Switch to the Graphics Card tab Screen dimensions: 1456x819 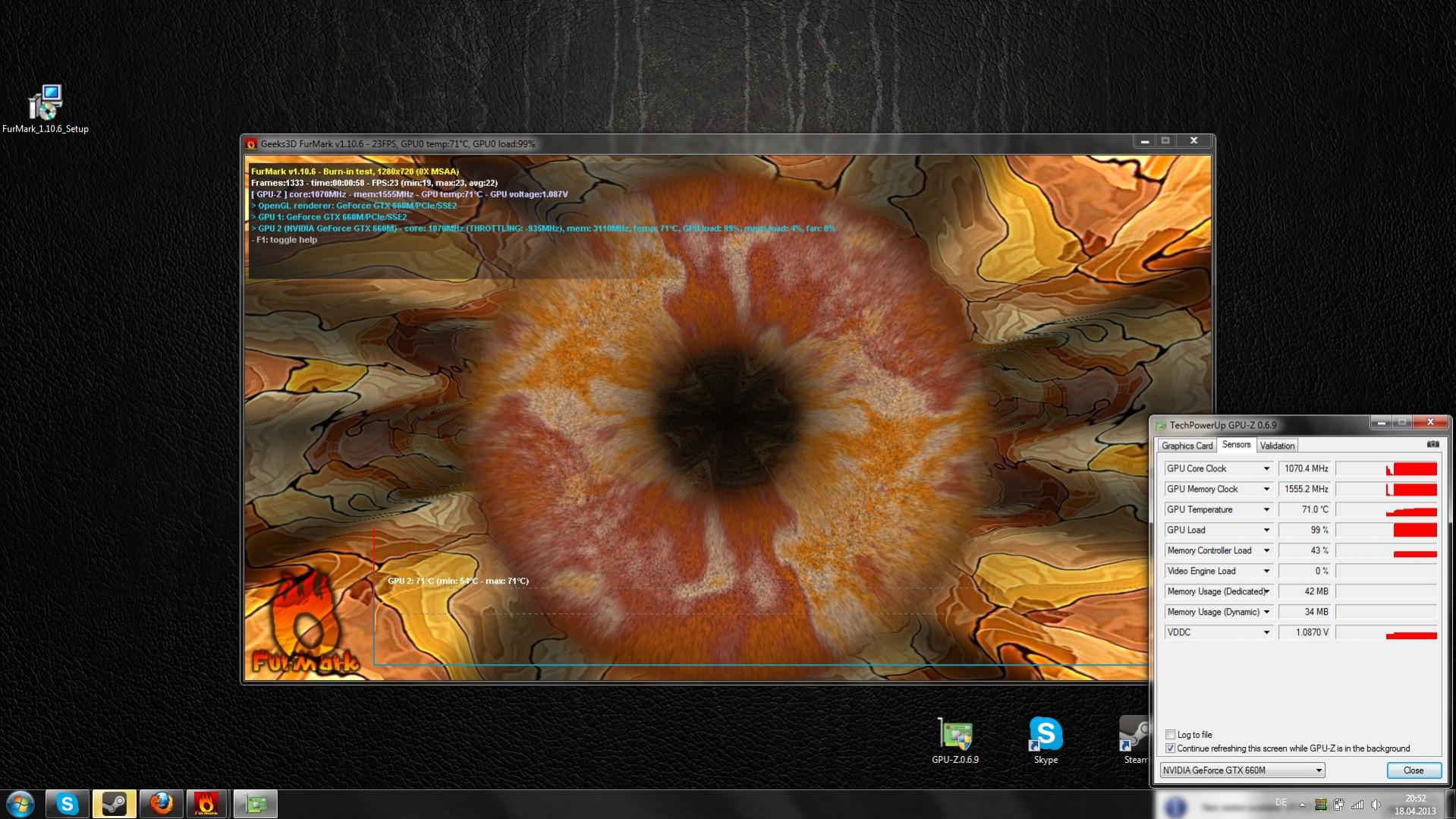[x=1187, y=446]
